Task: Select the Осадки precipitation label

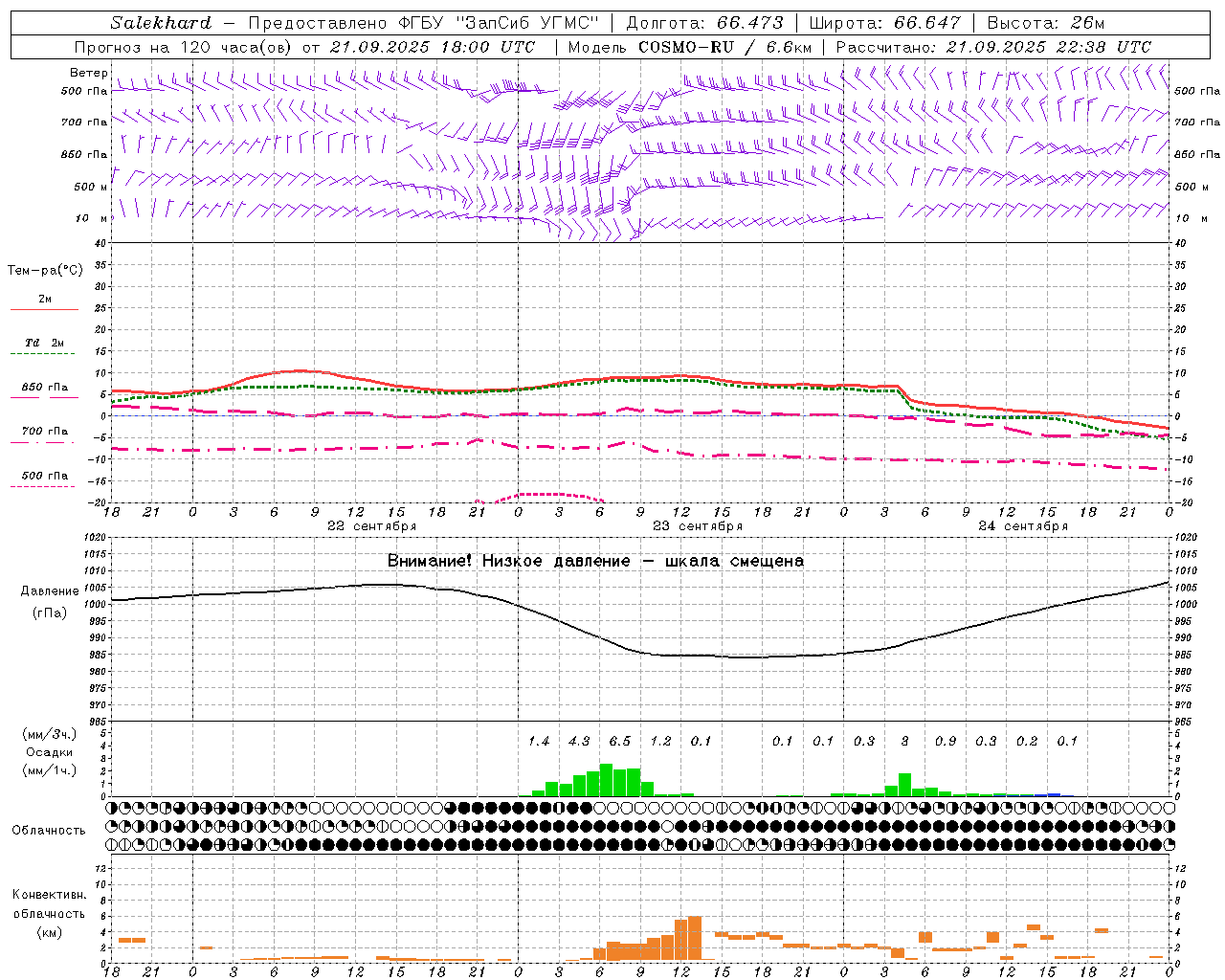Action: (x=50, y=752)
